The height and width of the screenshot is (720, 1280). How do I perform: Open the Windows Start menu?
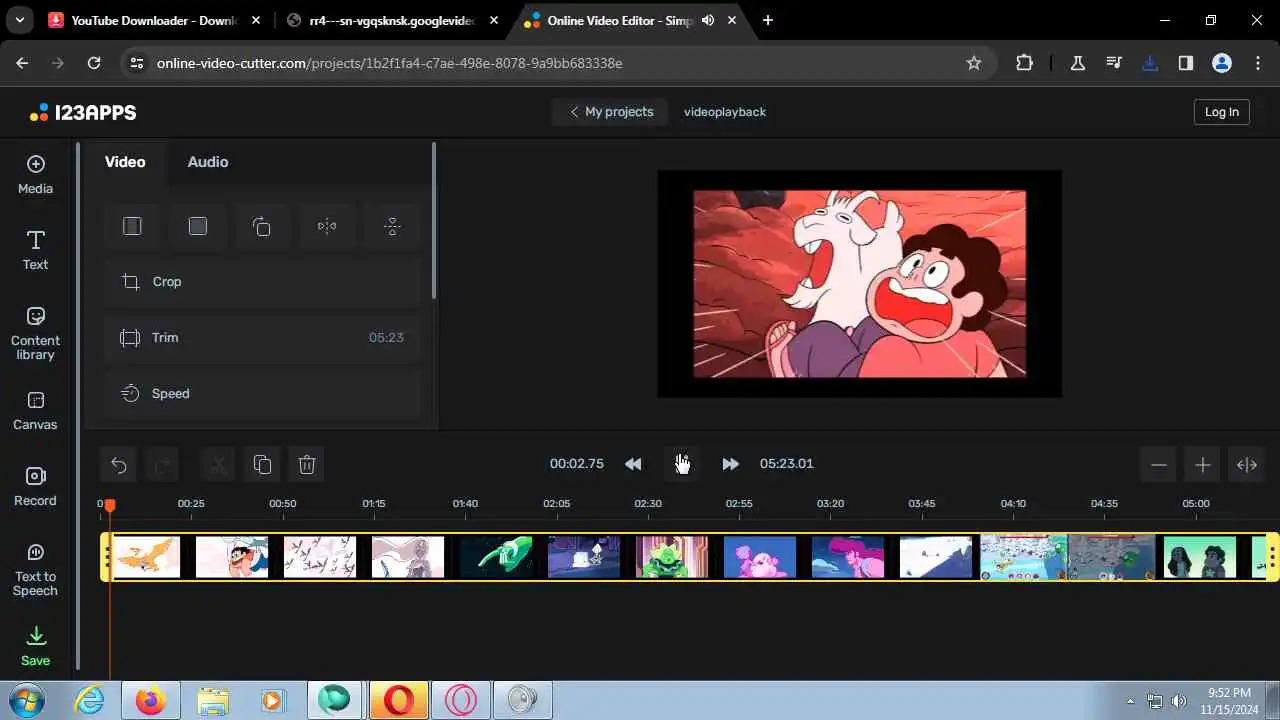point(25,700)
